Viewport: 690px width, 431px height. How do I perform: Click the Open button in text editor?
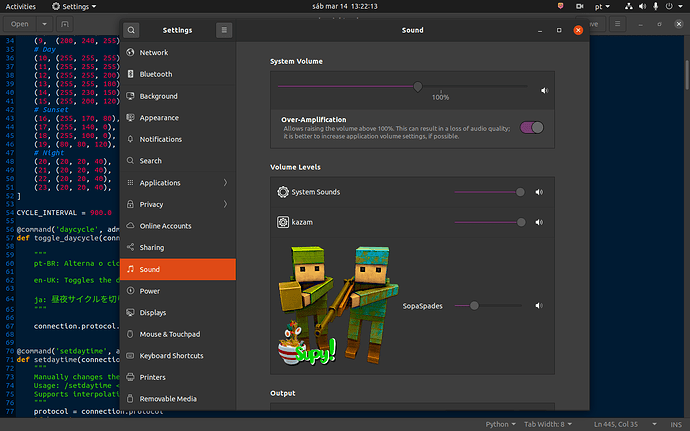pos(19,23)
